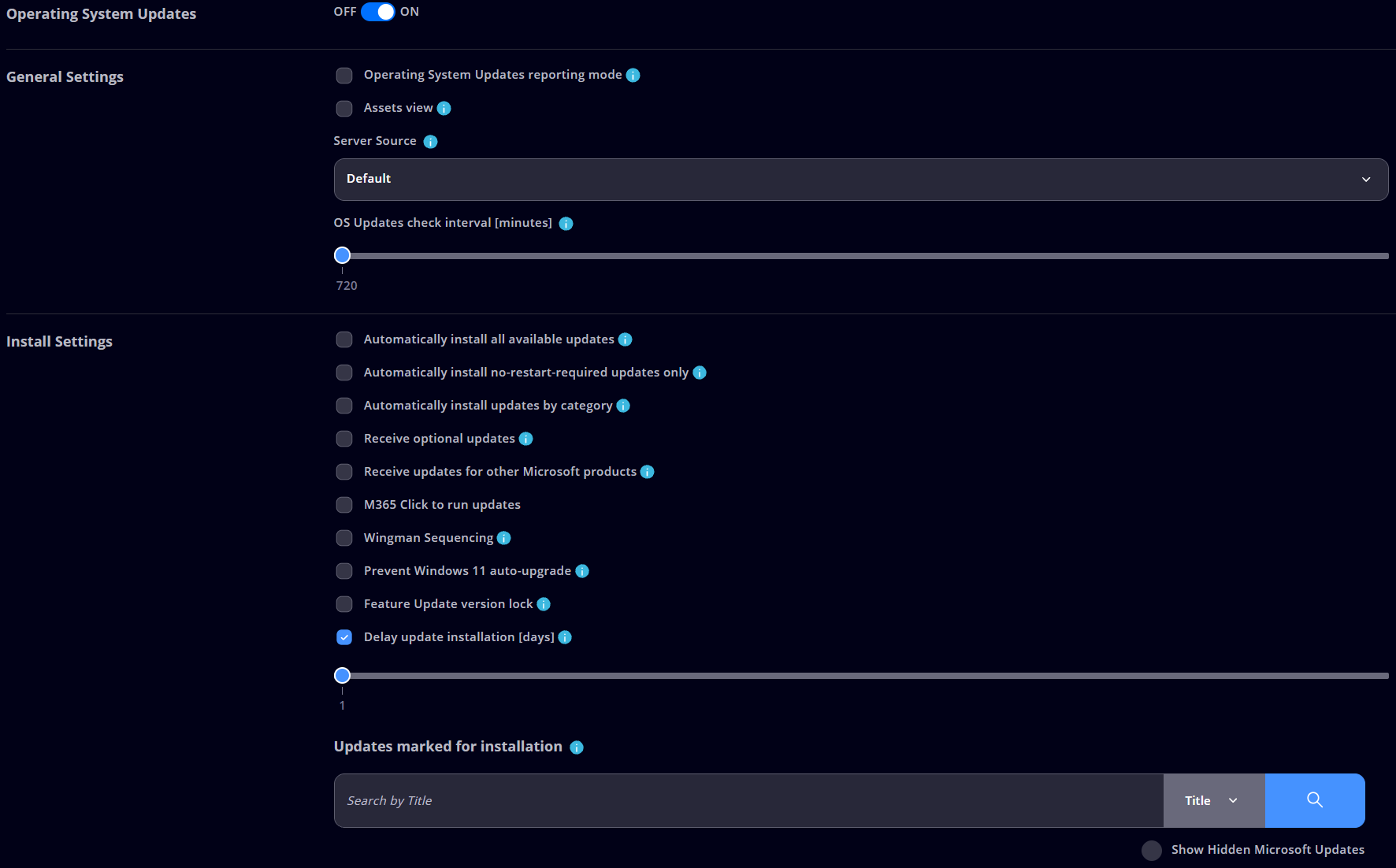
Task: Uncheck Delay update installation checkbox
Action: [344, 637]
